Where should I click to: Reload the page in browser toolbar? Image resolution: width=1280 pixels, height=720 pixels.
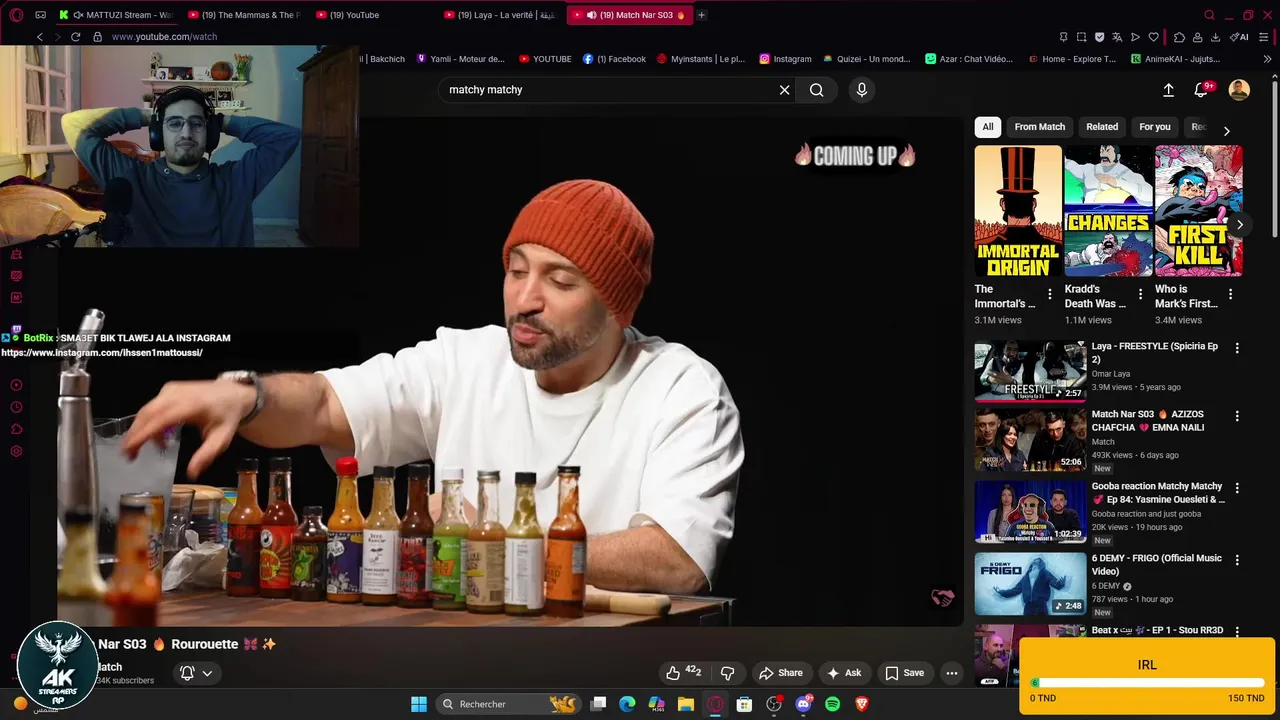(75, 37)
